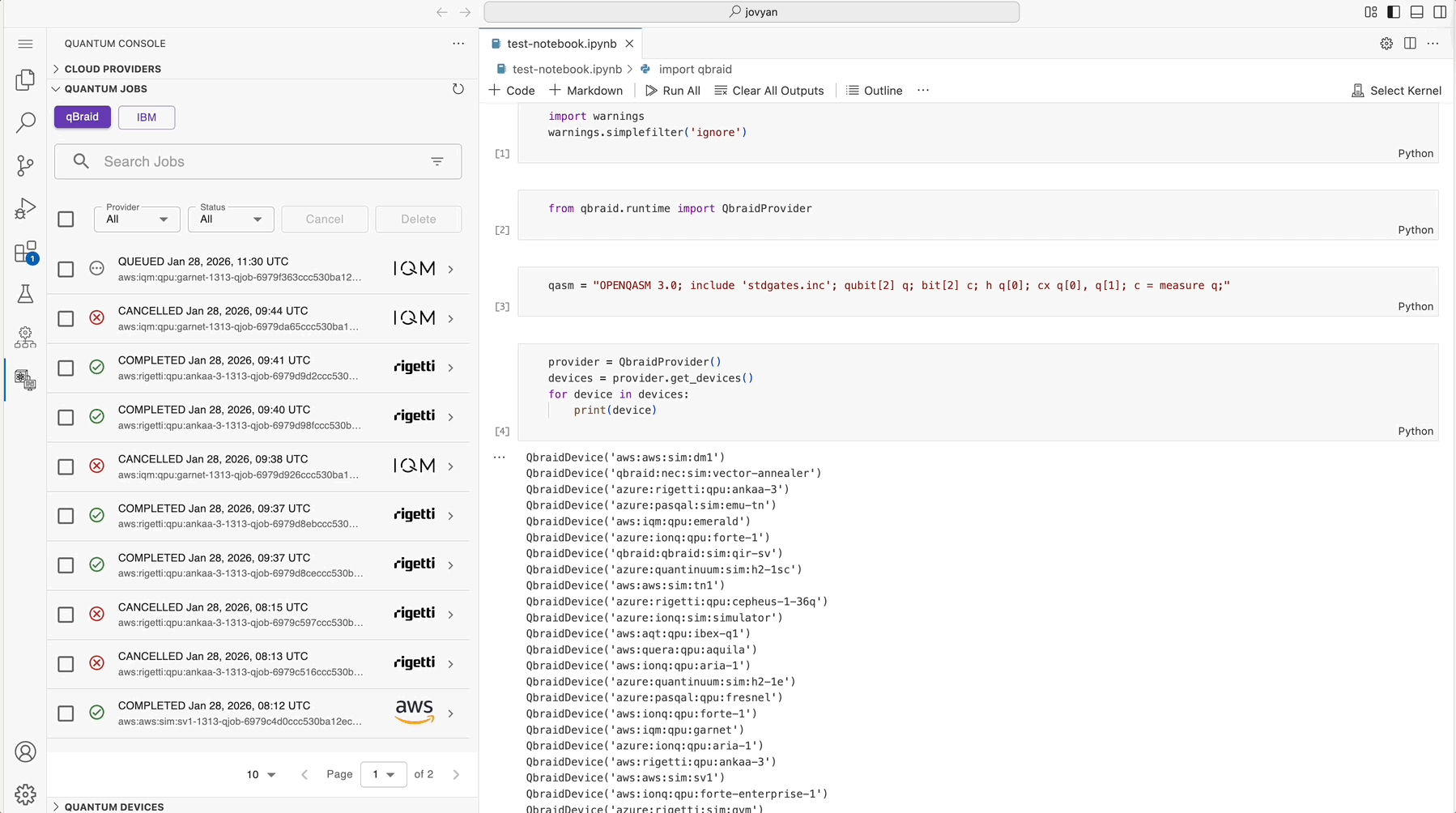Open the Outline notebook view
The width and height of the screenshot is (1456, 813).
coord(875,91)
